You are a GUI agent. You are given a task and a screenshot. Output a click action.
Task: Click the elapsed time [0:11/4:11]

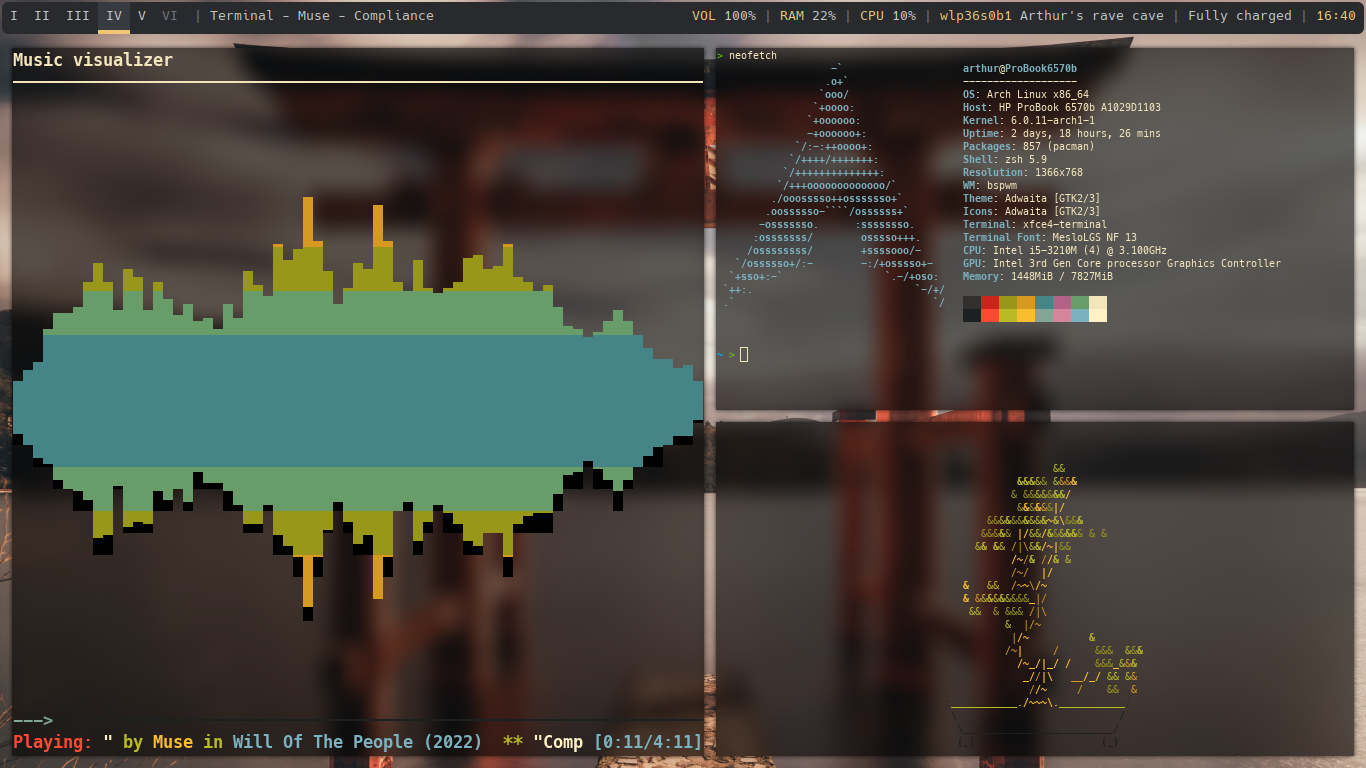(x=648, y=742)
